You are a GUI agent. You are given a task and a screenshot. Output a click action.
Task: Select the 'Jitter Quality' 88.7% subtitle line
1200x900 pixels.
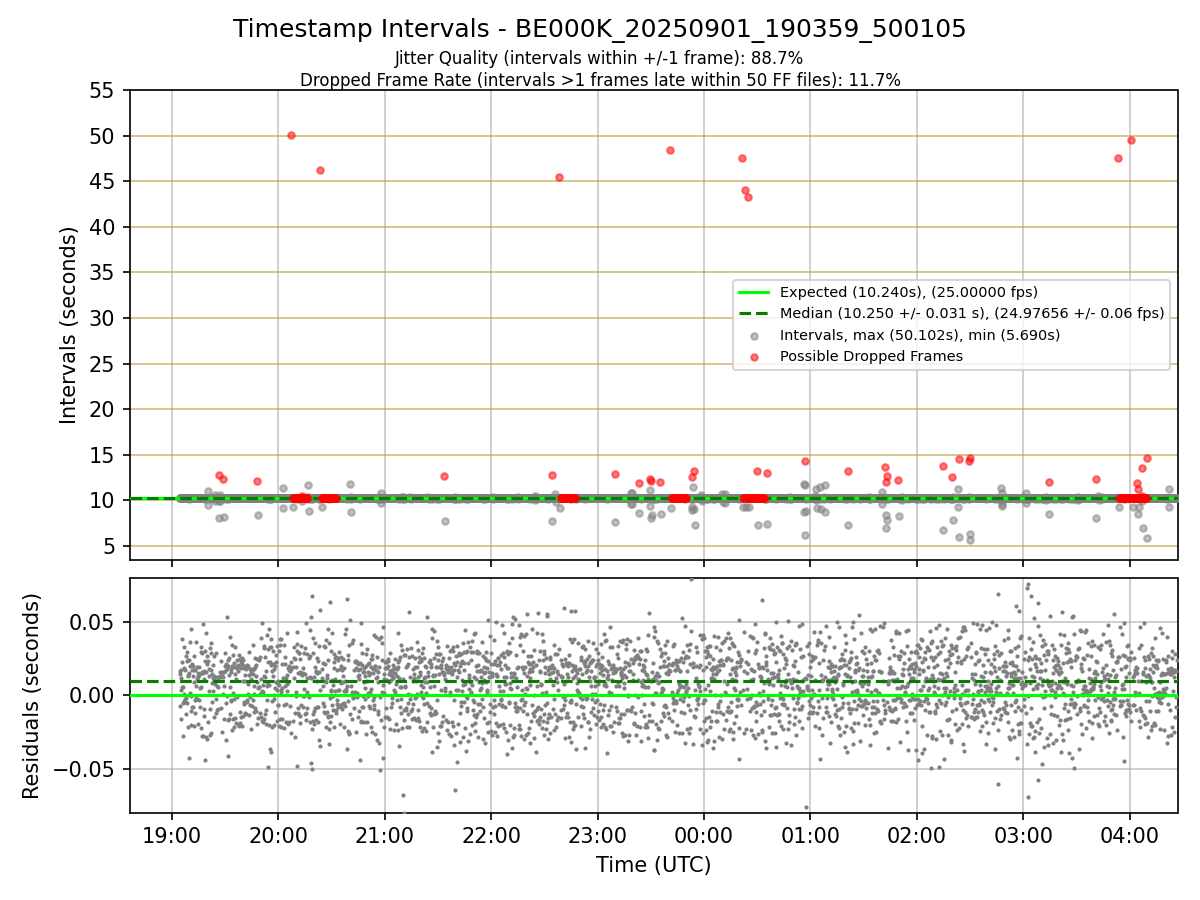(599, 58)
